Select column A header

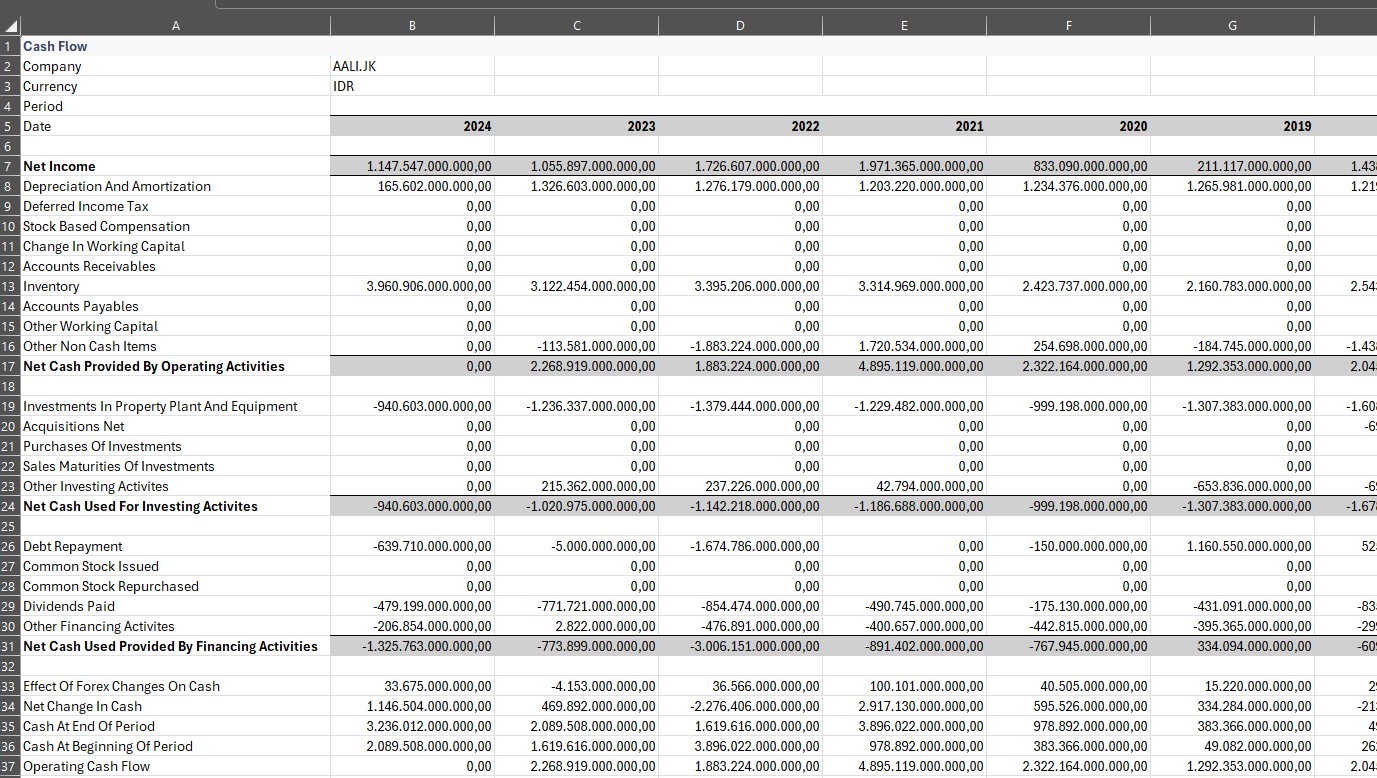pos(176,26)
